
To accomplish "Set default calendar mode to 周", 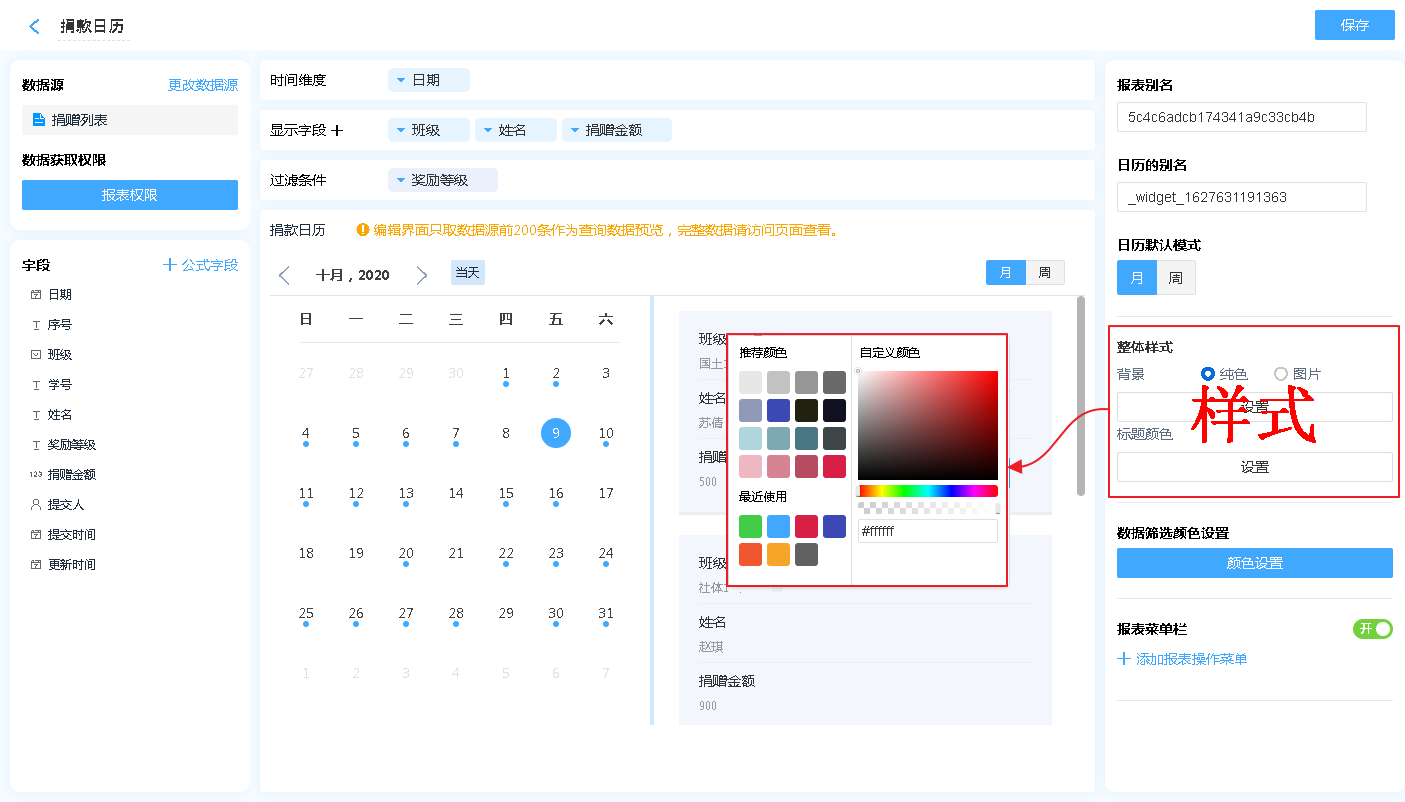I will (x=1175, y=278).
